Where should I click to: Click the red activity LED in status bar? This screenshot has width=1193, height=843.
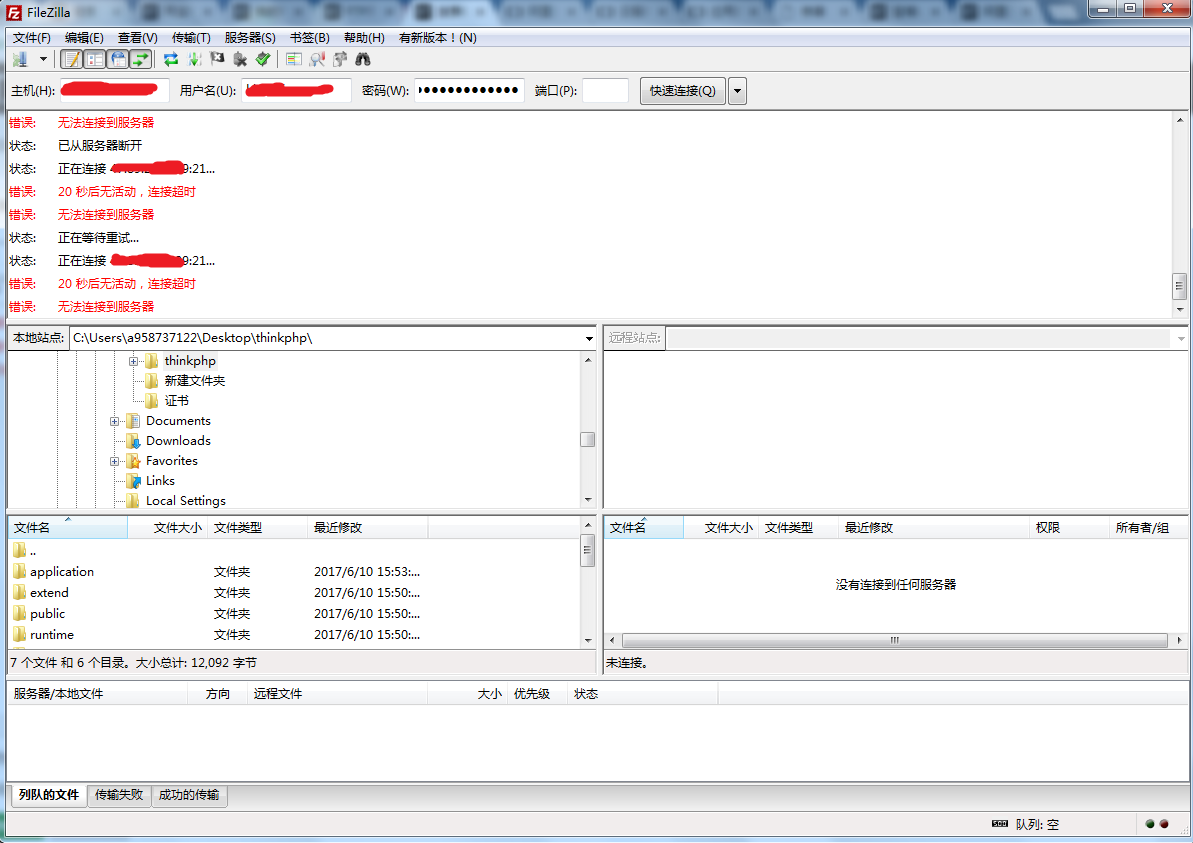tap(1164, 823)
